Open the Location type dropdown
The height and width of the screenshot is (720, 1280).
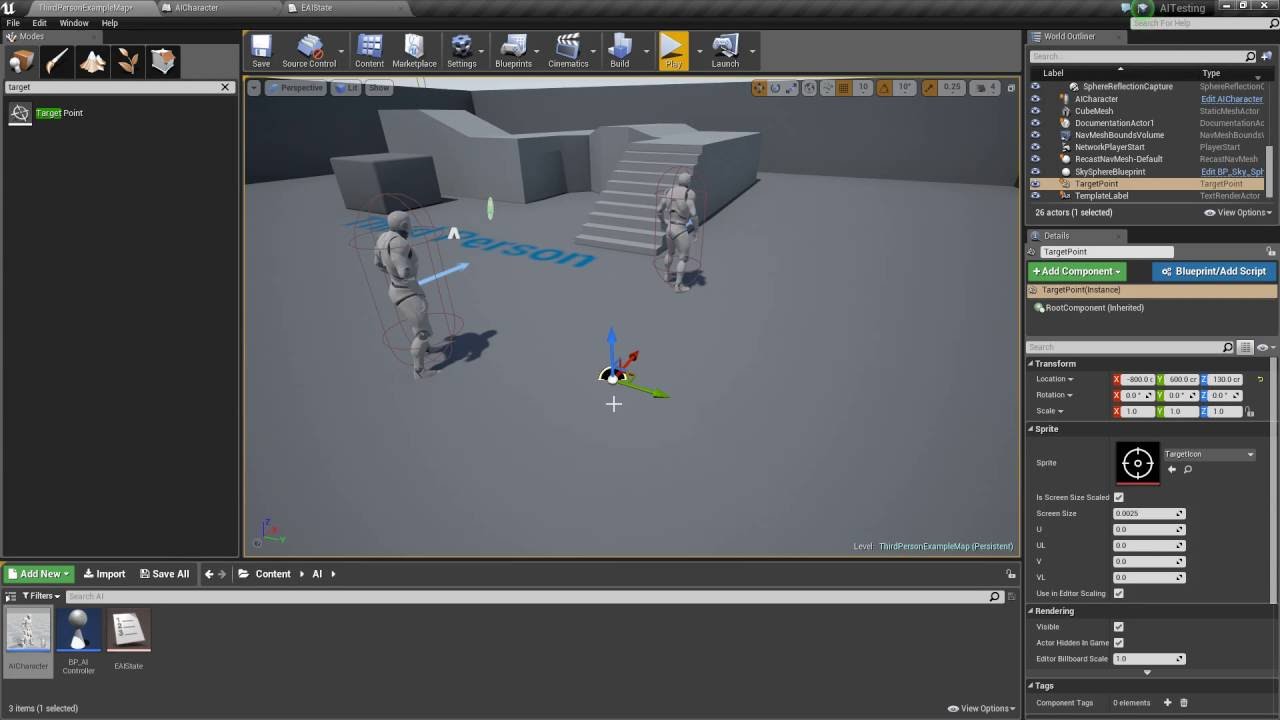coord(1055,379)
